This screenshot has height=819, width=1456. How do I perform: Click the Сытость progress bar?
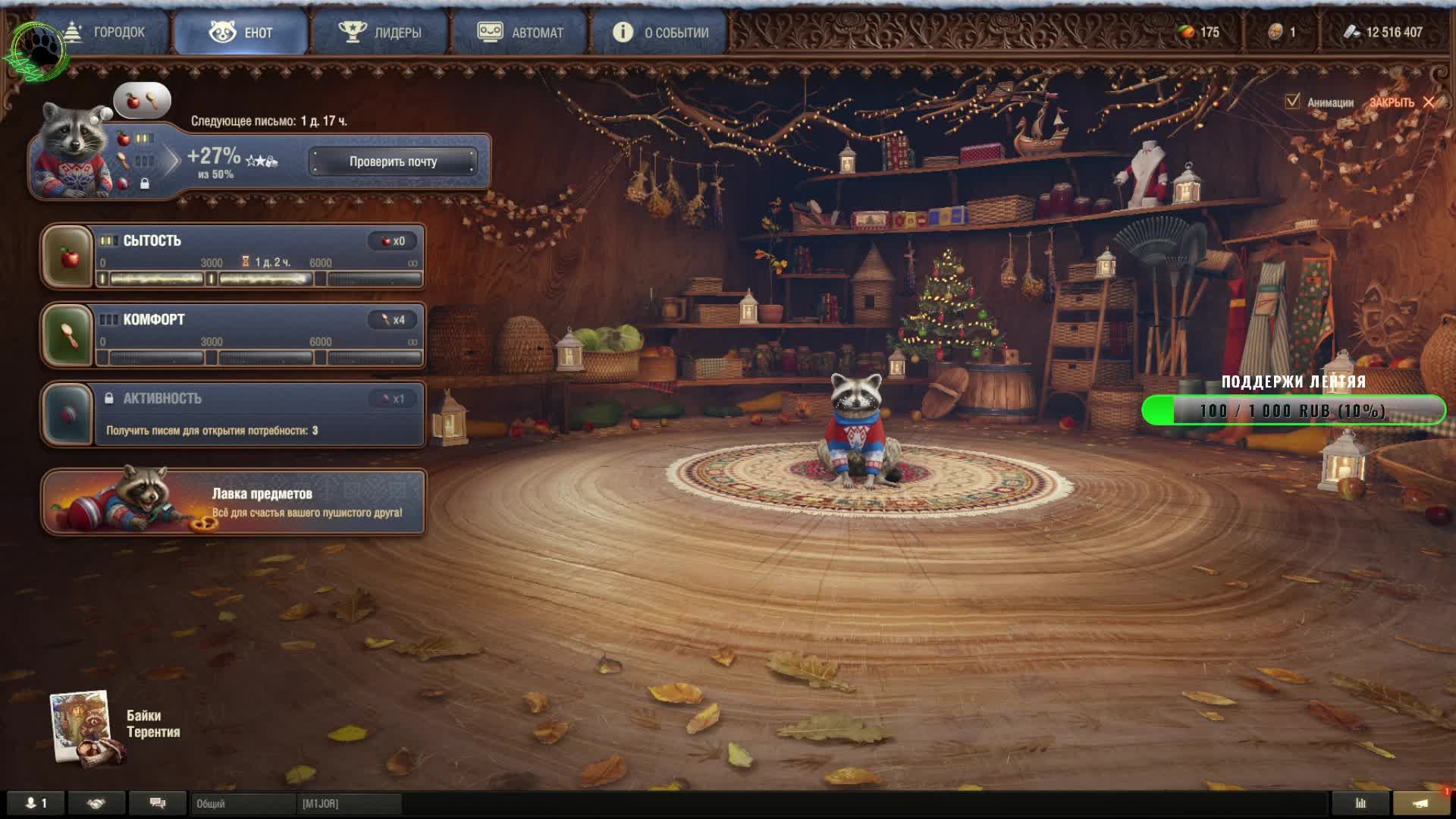click(x=260, y=279)
